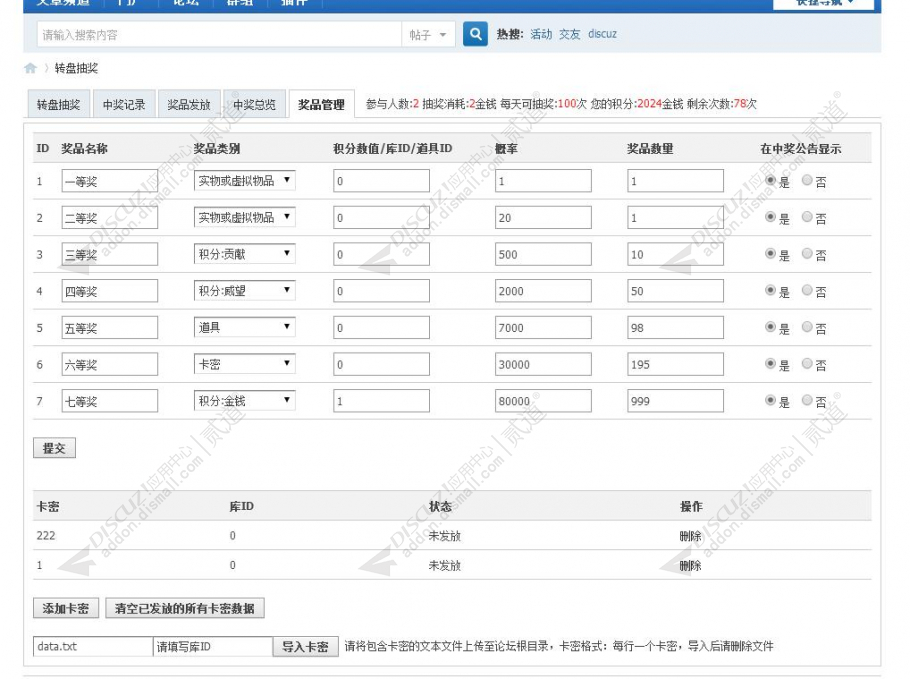Go to forum home via house icon

[x=30, y=68]
